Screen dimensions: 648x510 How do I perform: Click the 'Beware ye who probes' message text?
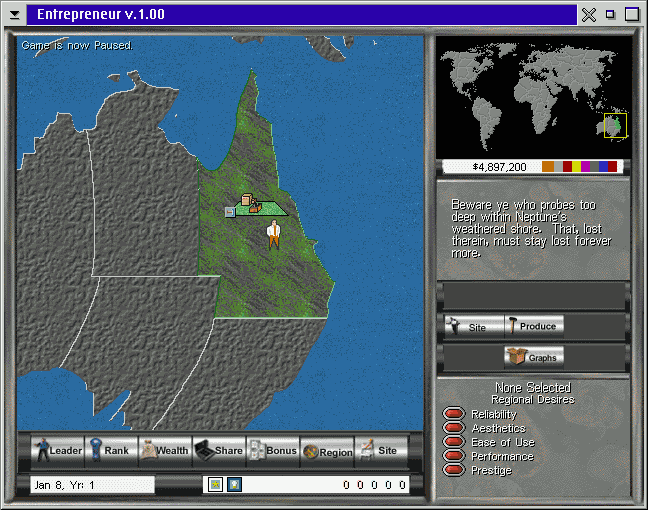(x=531, y=229)
